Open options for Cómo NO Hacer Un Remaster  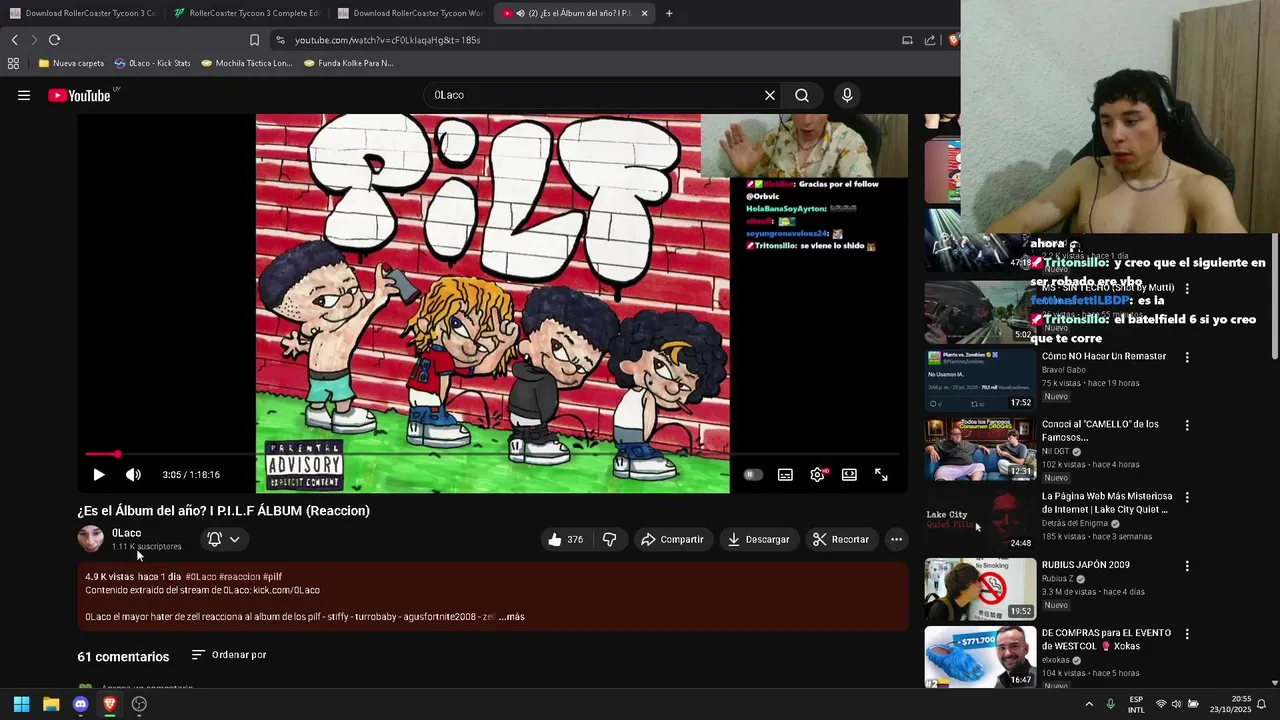pyautogui.click(x=1187, y=357)
